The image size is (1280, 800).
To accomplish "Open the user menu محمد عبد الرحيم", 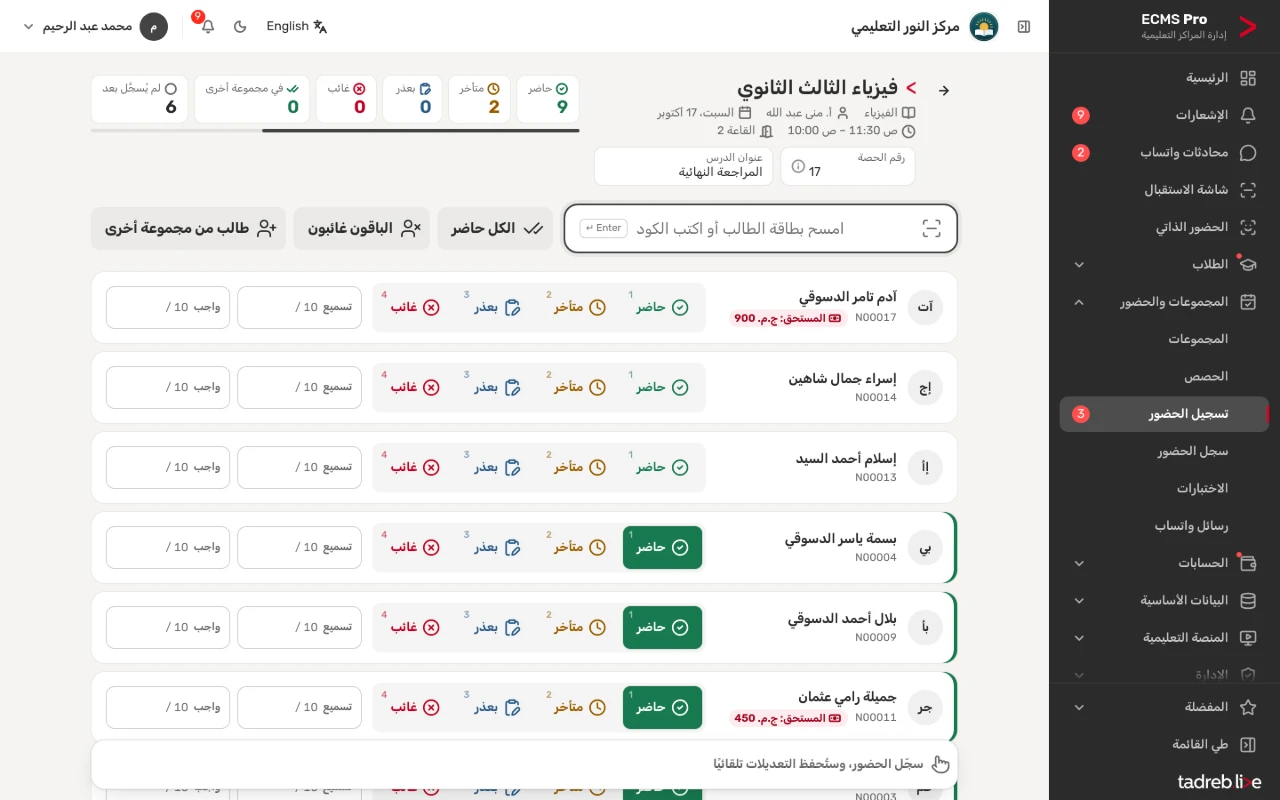I will [x=95, y=27].
